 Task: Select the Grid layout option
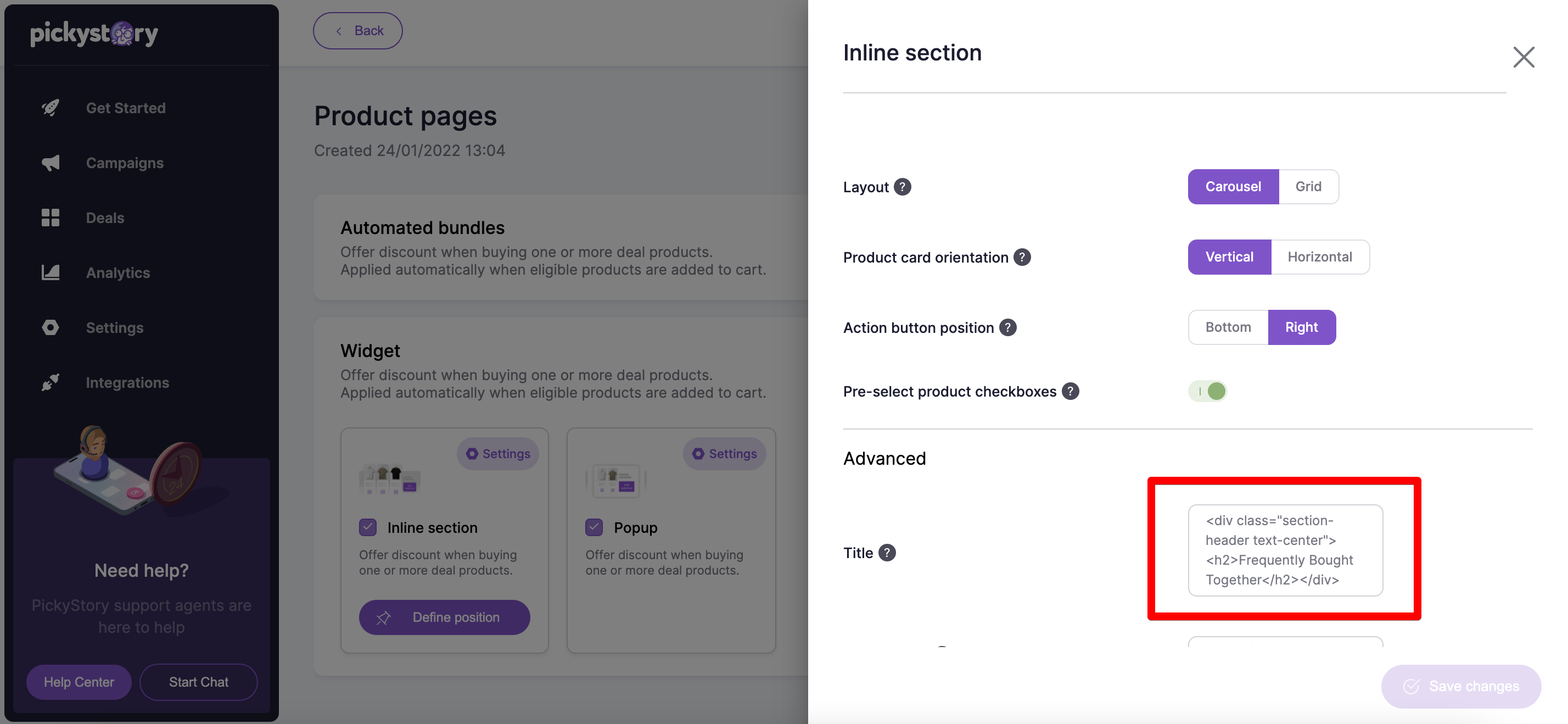coord(1308,186)
